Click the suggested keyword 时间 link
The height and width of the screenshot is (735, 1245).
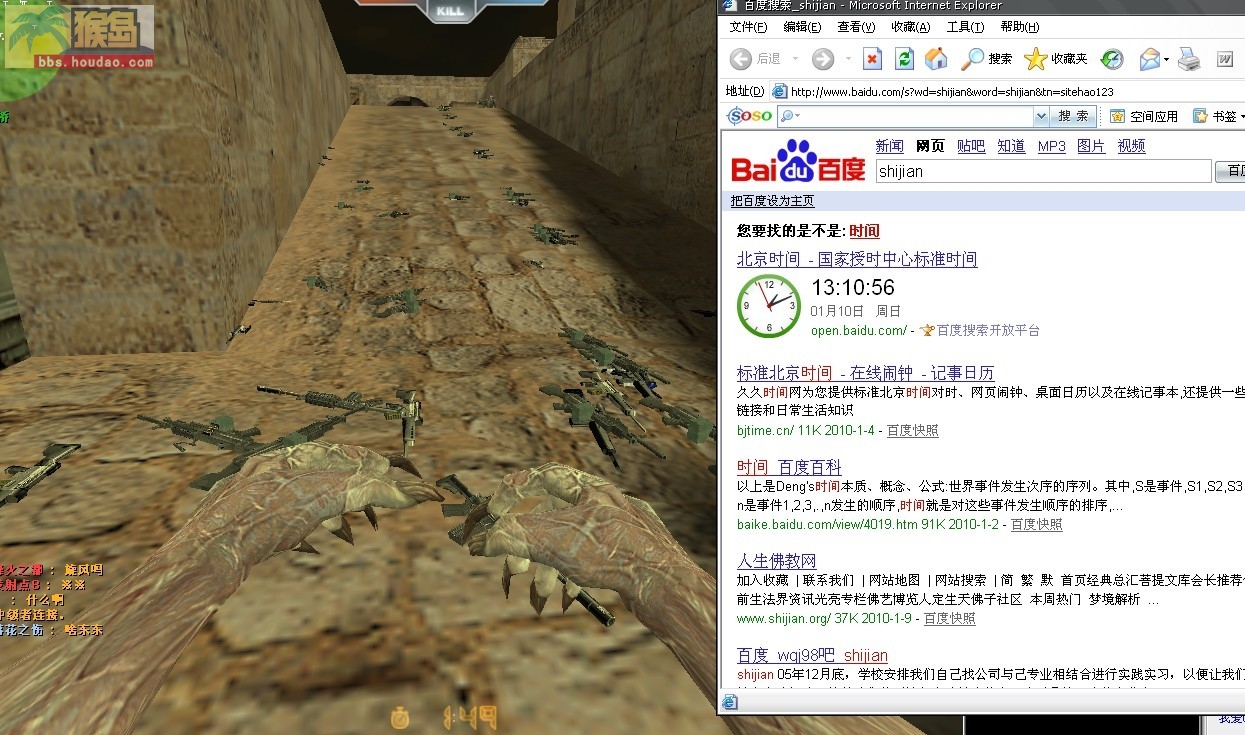coord(865,231)
